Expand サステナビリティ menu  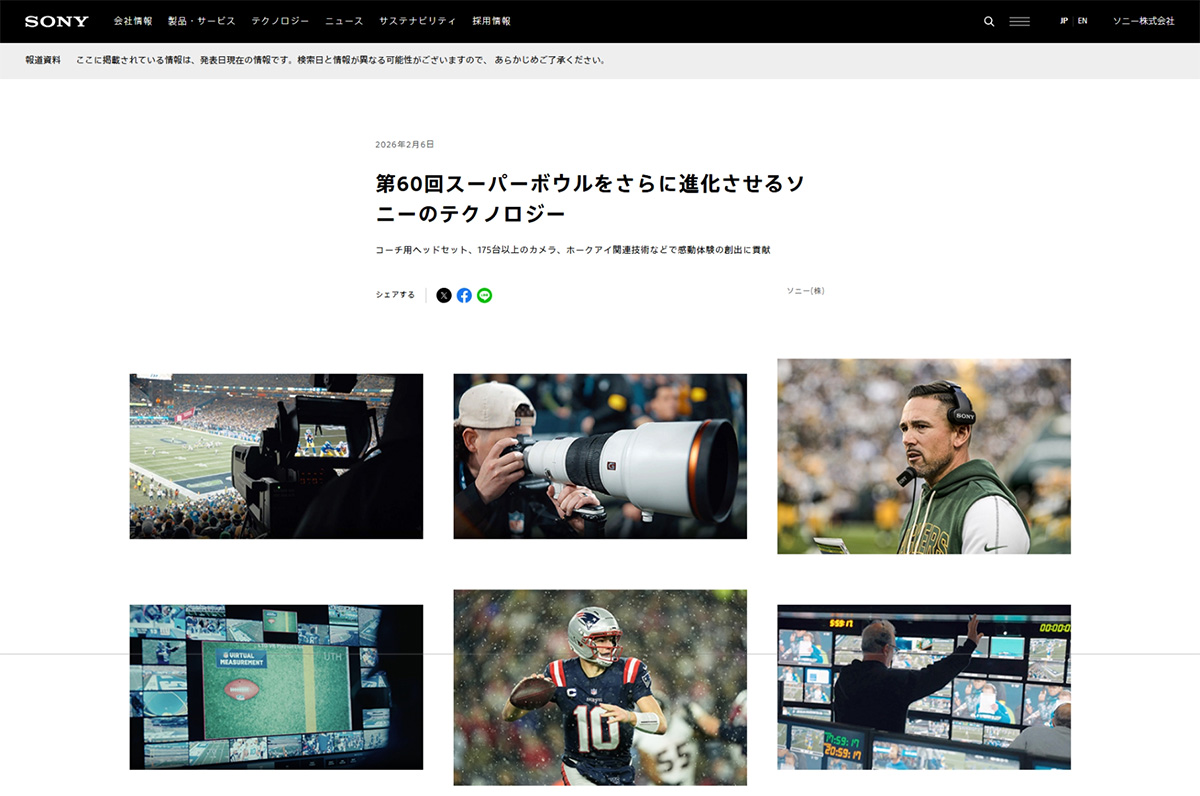click(417, 21)
